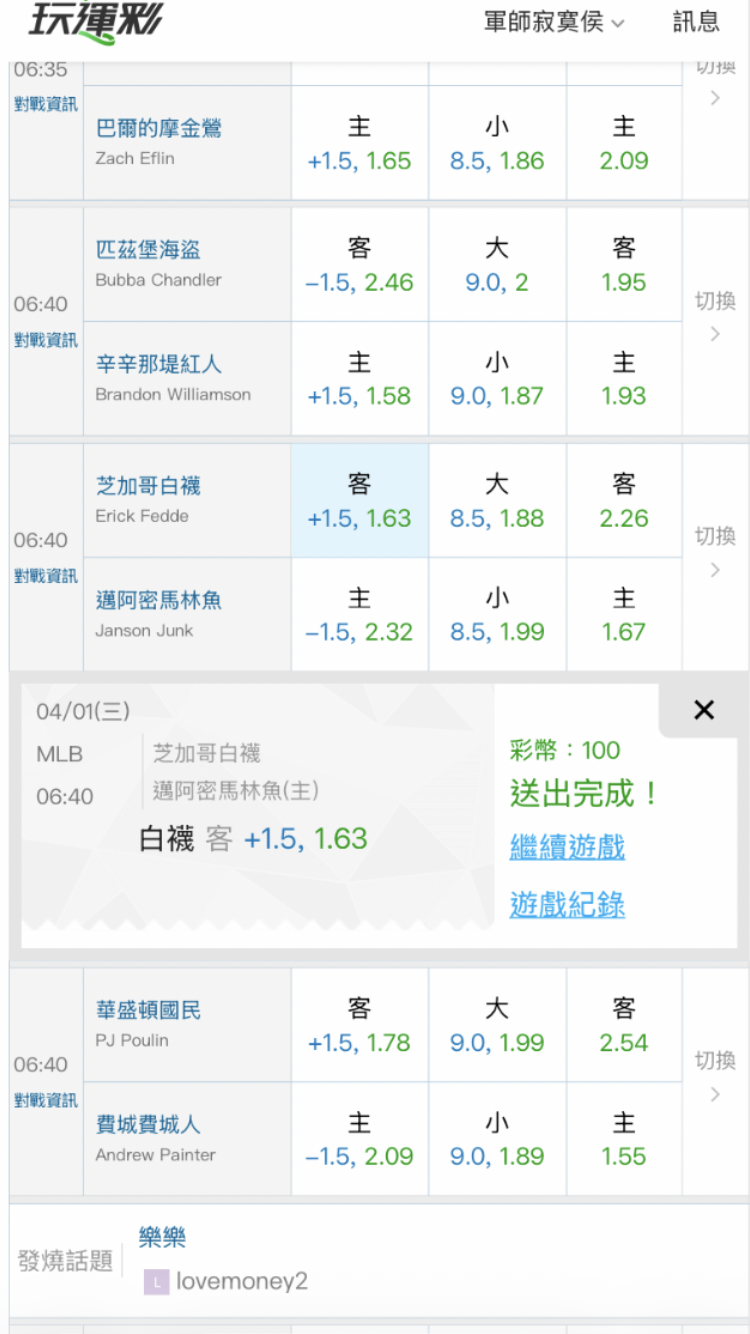Open 芝加哥白襪 team page
Screen dimensions: 750x1334
[x=148, y=486]
